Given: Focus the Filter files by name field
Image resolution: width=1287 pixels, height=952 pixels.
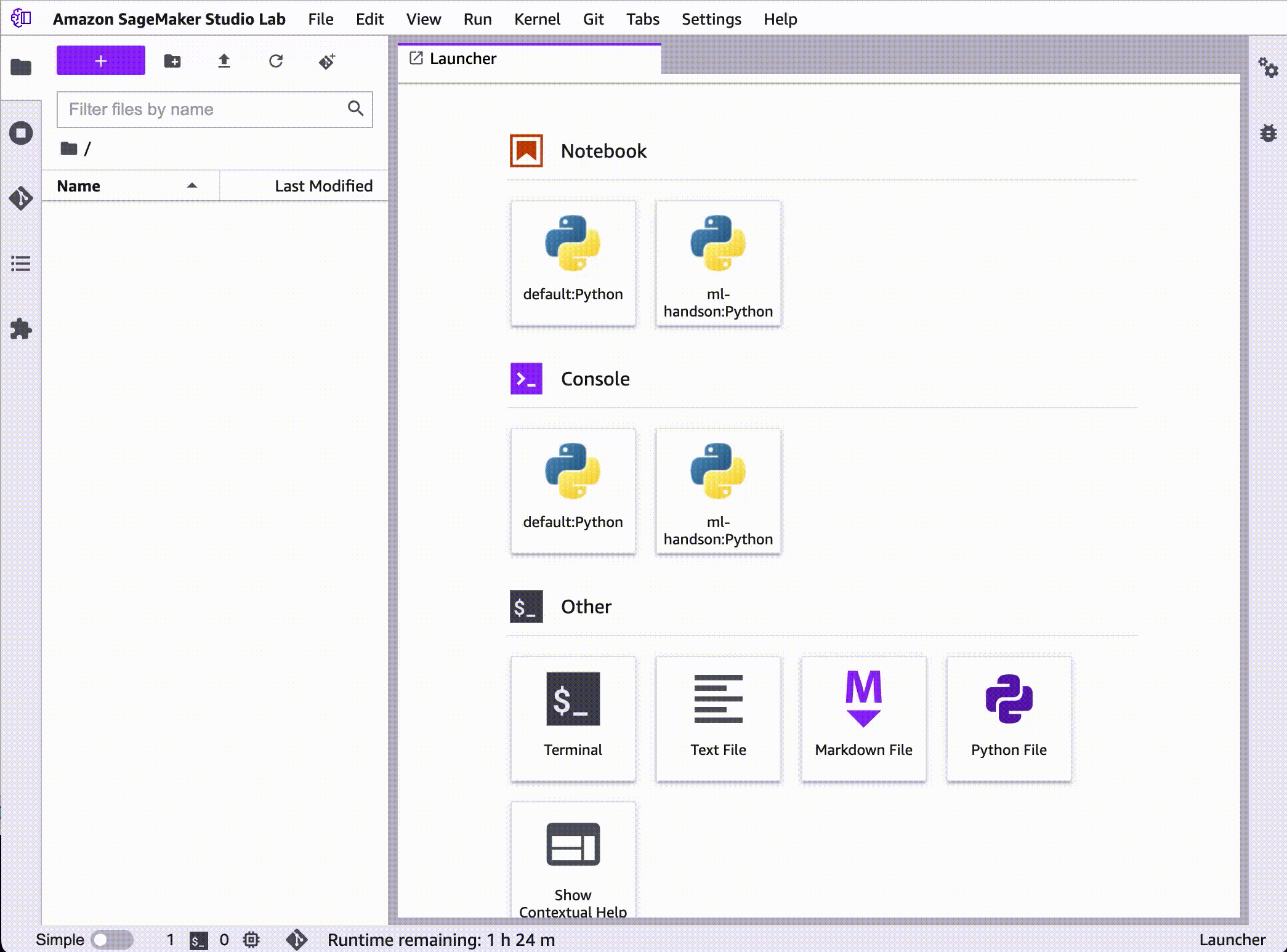Looking at the screenshot, I should click(215, 110).
